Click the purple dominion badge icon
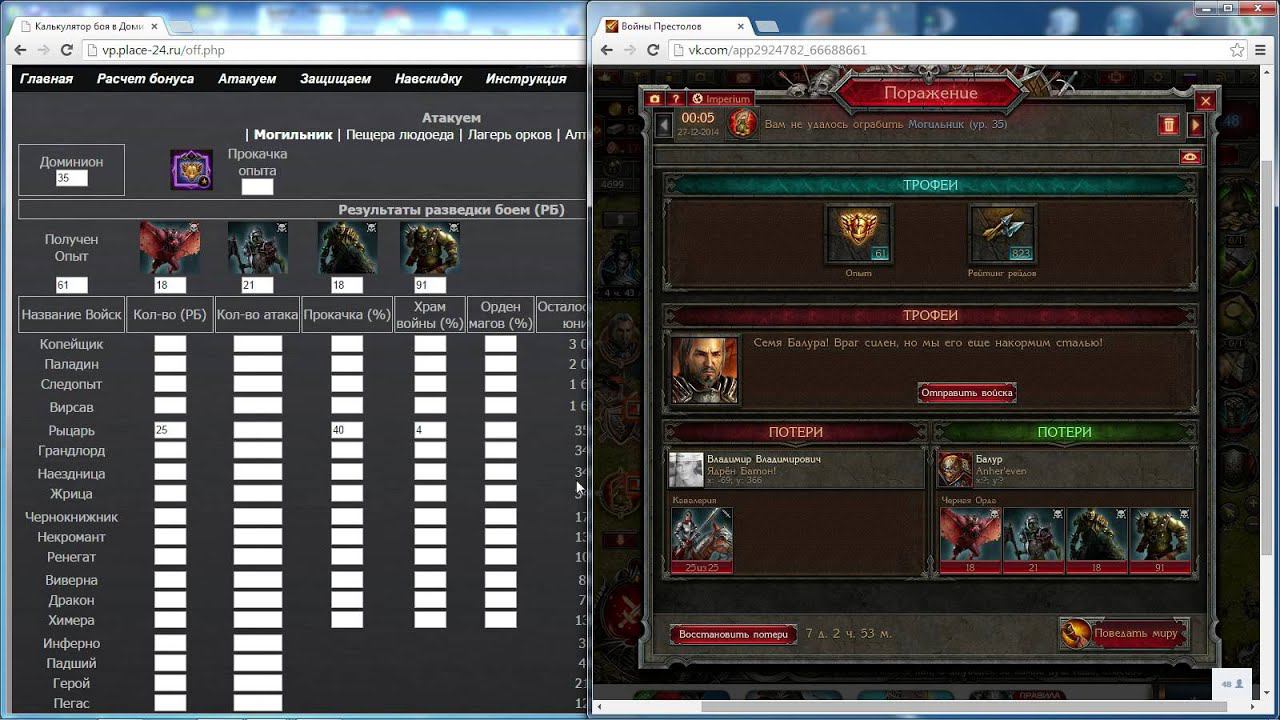 coord(191,170)
